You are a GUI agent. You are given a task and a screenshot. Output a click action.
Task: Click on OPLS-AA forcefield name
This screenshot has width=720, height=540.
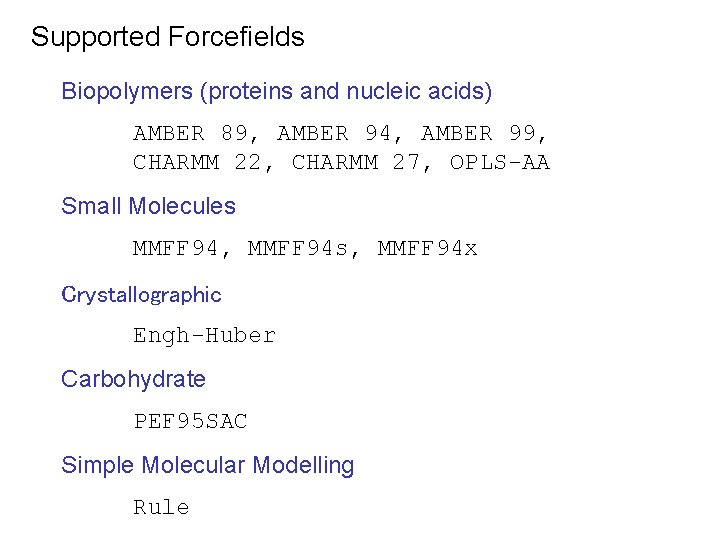pos(500,163)
